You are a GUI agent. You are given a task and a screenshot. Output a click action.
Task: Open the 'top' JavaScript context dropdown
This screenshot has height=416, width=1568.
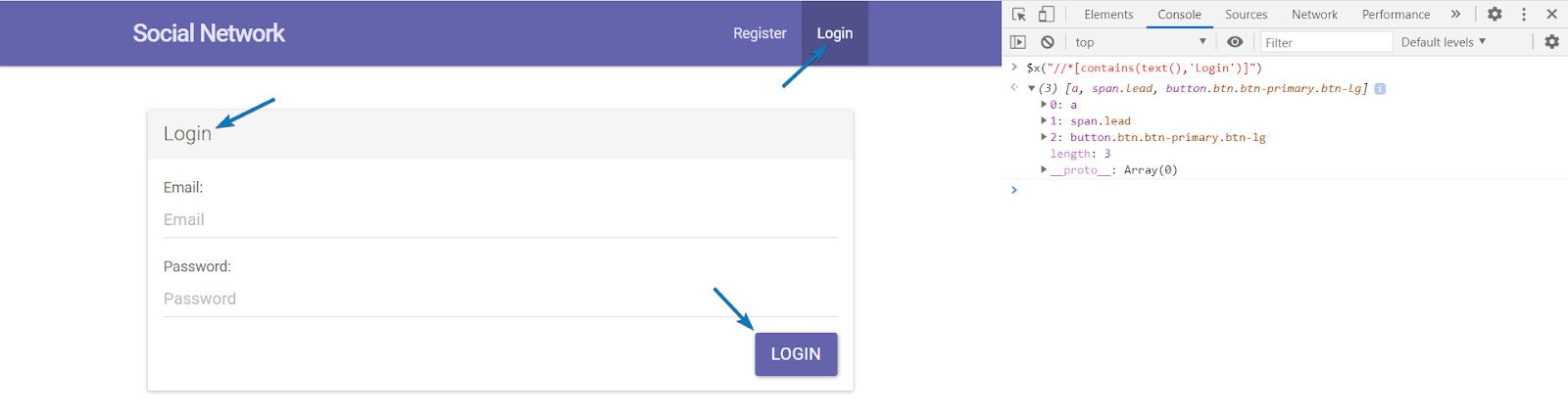[x=1140, y=42]
